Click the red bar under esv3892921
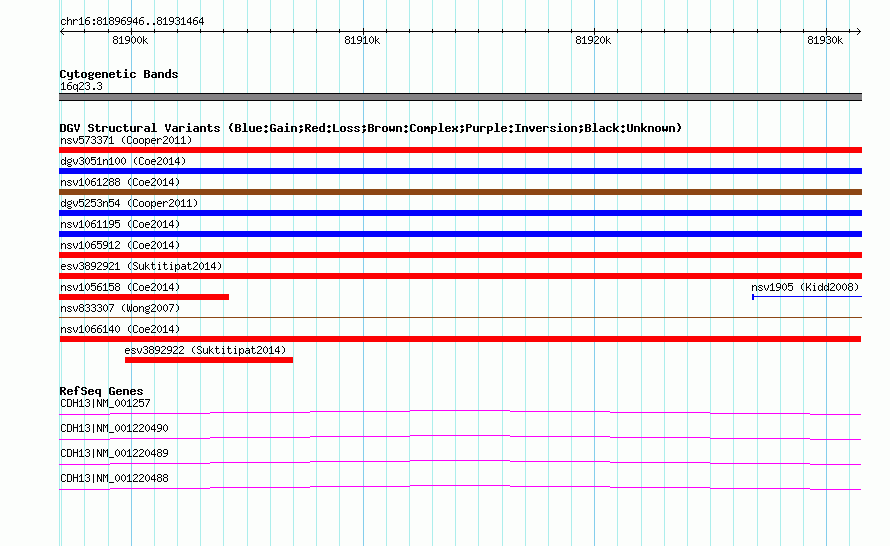The image size is (890, 546). tap(460, 276)
